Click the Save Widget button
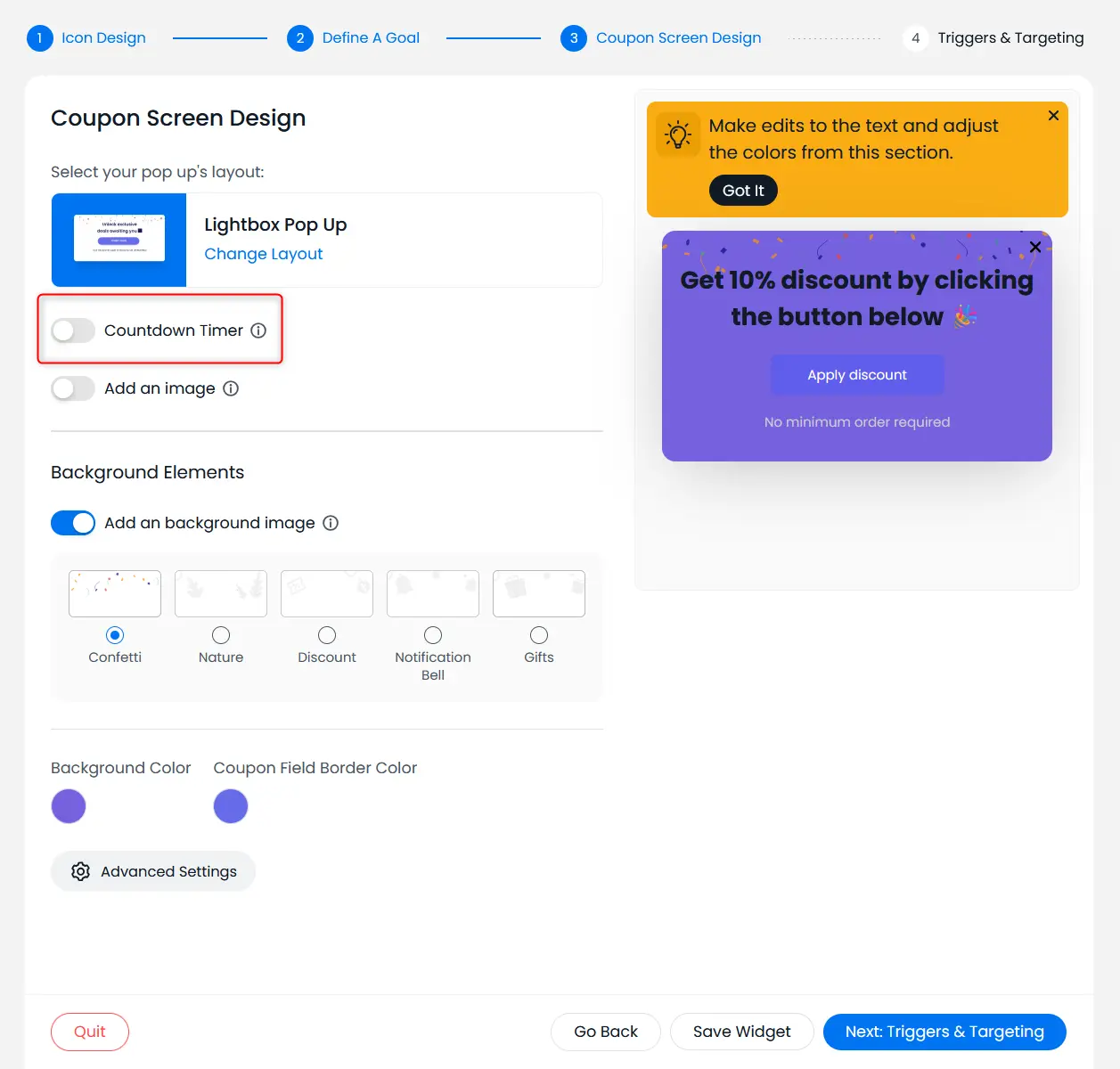 741,1032
